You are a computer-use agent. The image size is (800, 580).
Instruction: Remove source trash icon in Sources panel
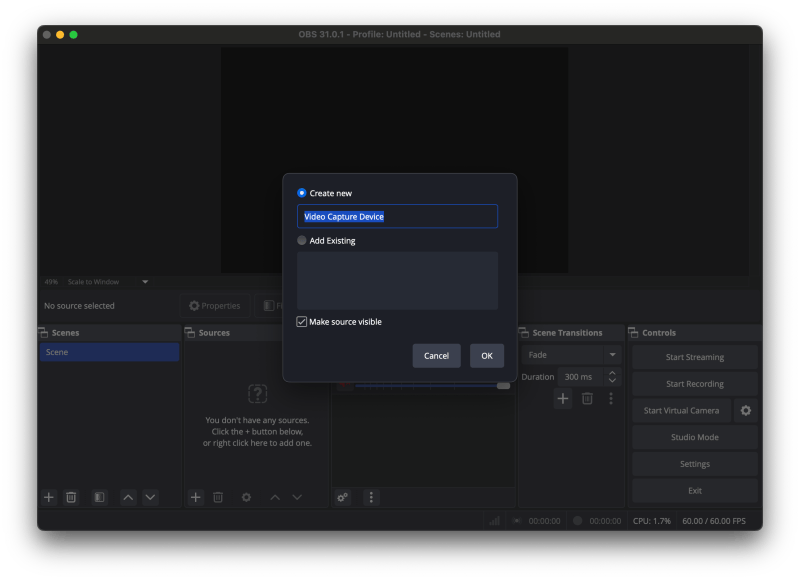click(x=218, y=497)
